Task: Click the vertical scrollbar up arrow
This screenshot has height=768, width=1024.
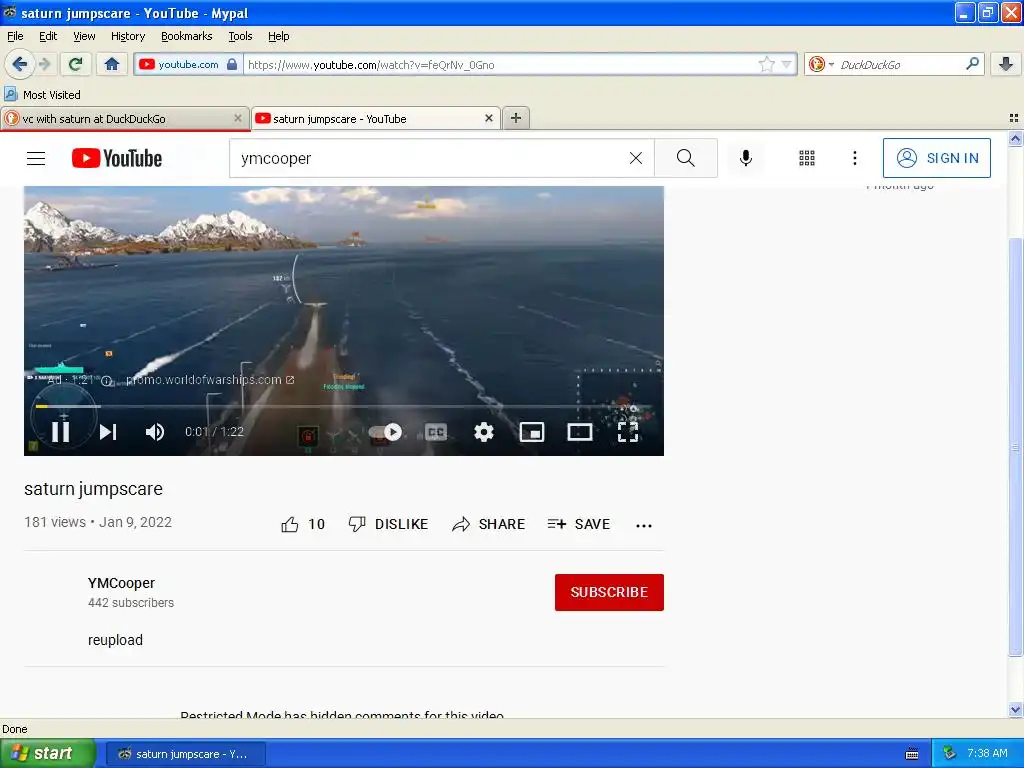Action: [x=1015, y=138]
